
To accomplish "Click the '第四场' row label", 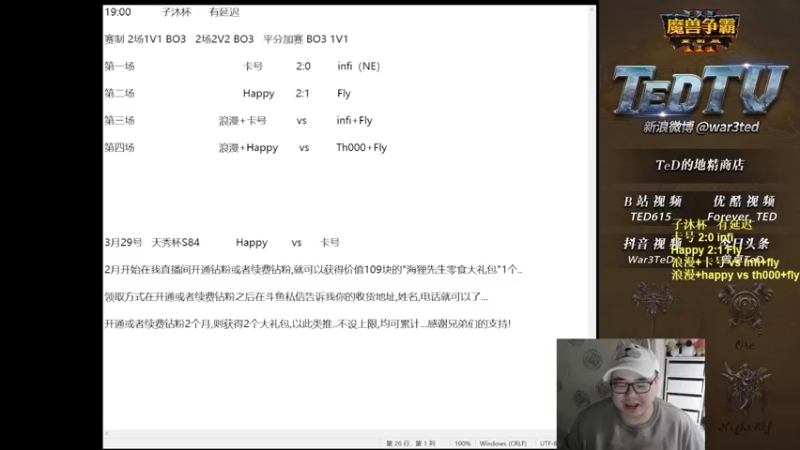I will (x=119, y=147).
